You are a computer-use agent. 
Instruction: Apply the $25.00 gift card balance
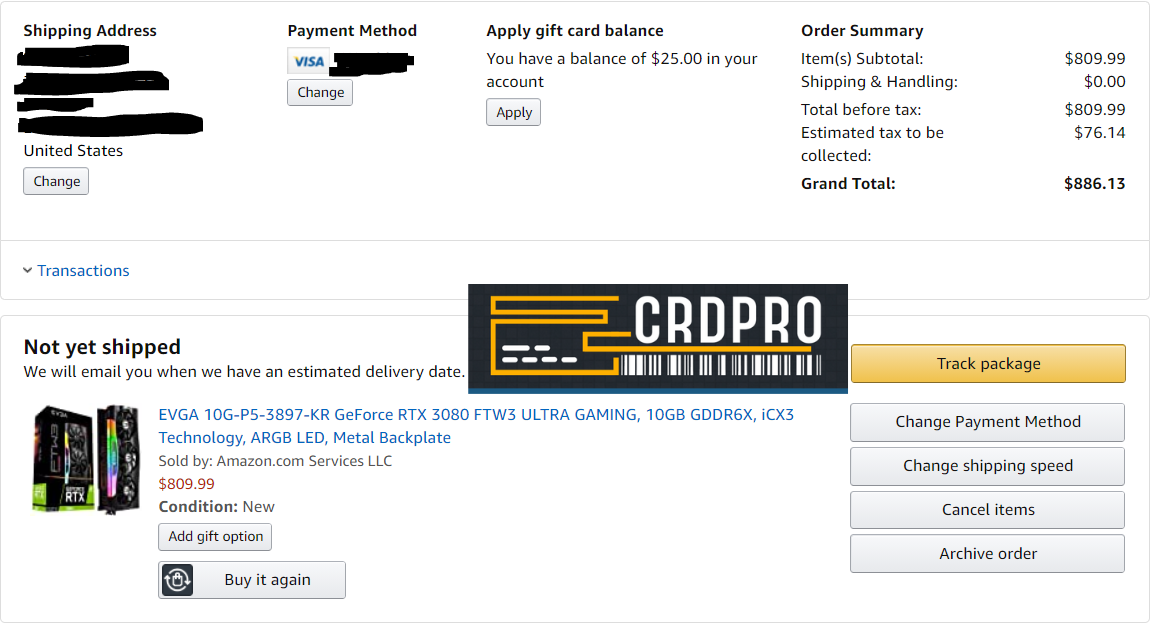pos(514,112)
